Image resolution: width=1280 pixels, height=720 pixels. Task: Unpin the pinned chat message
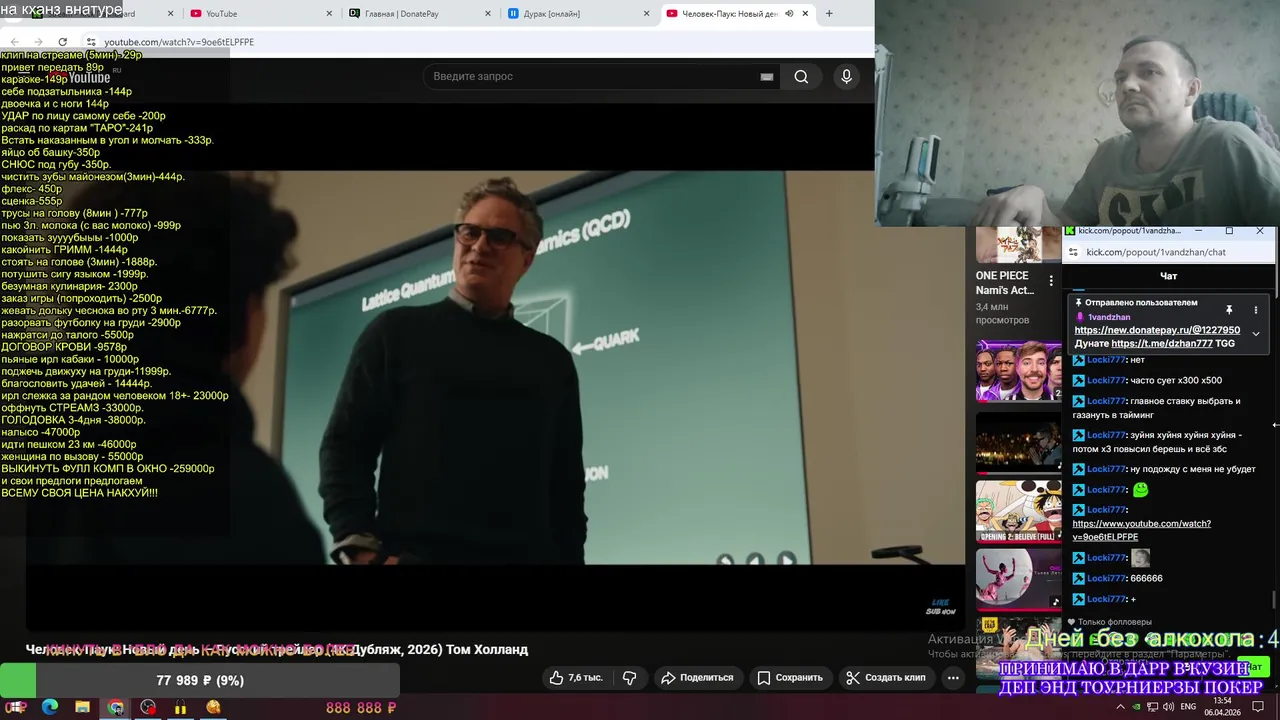pos(1229,310)
